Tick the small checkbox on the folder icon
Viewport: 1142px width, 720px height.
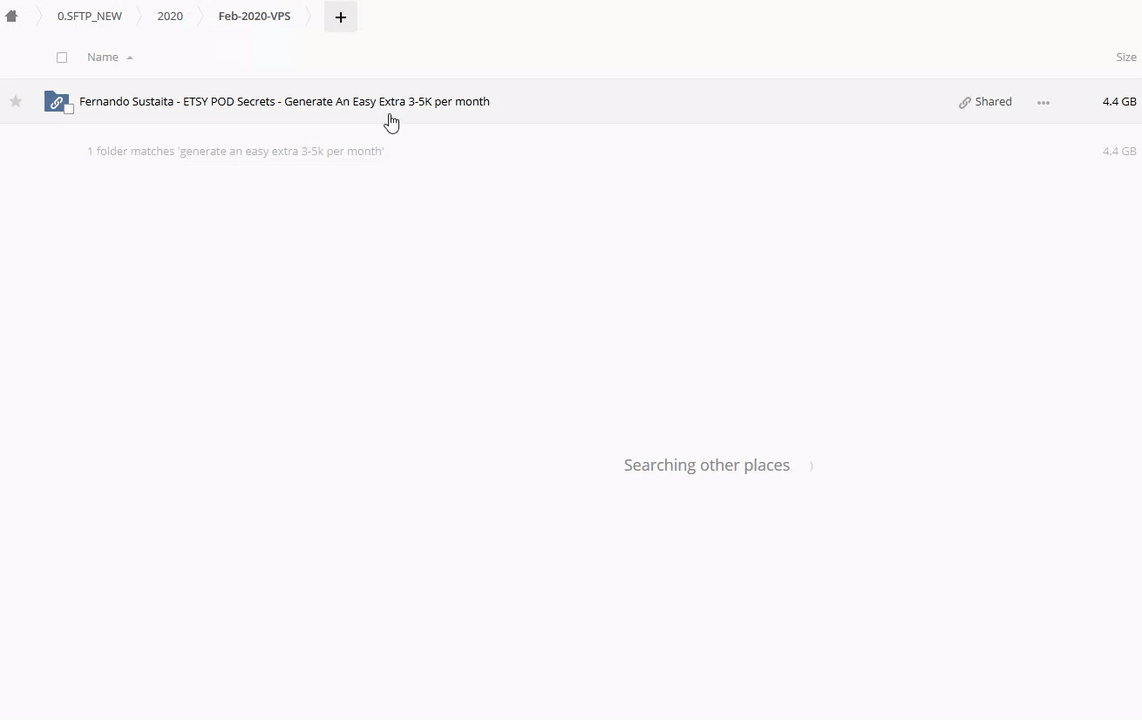point(69,108)
